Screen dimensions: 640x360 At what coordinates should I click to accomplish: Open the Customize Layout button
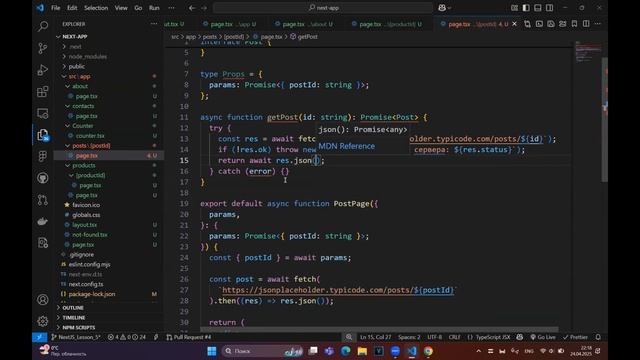514,8
